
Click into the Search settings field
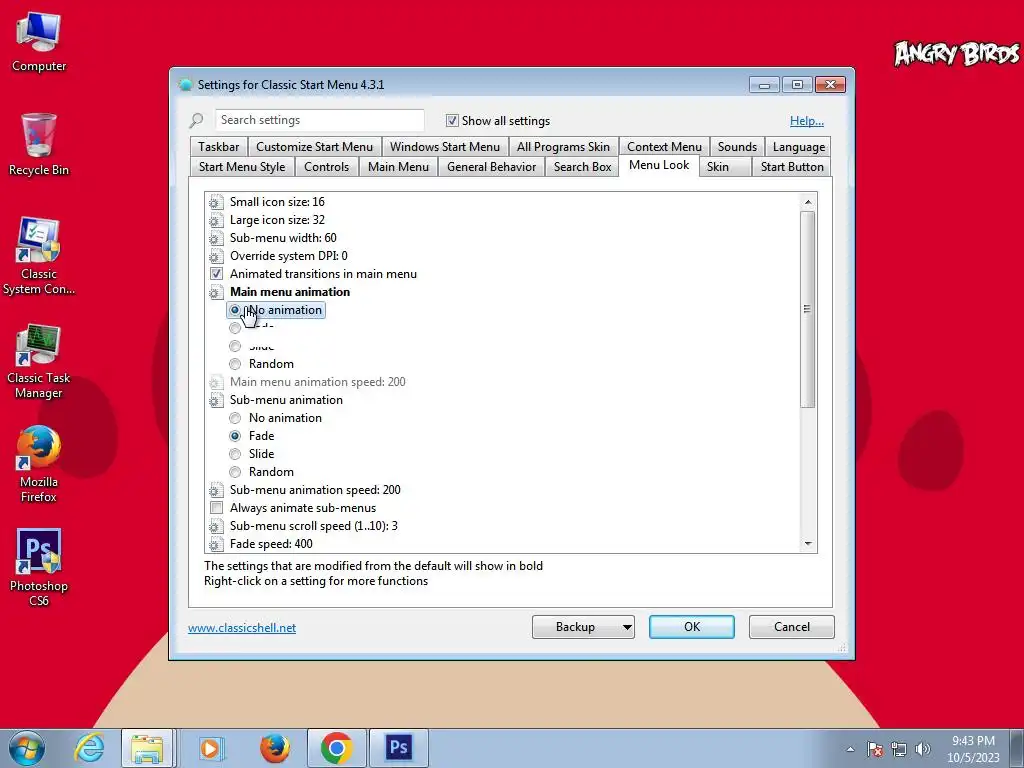[319, 120]
